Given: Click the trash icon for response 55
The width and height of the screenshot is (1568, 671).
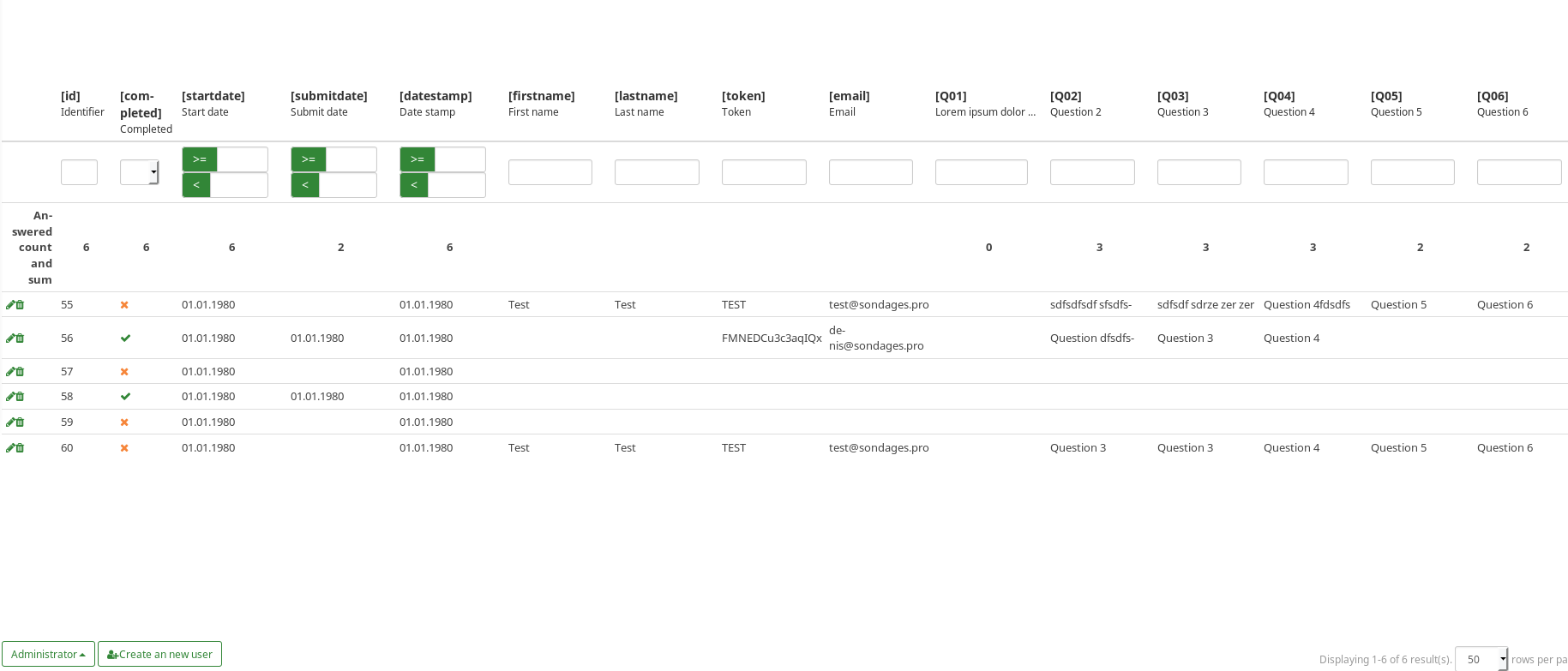Looking at the screenshot, I should point(20,305).
